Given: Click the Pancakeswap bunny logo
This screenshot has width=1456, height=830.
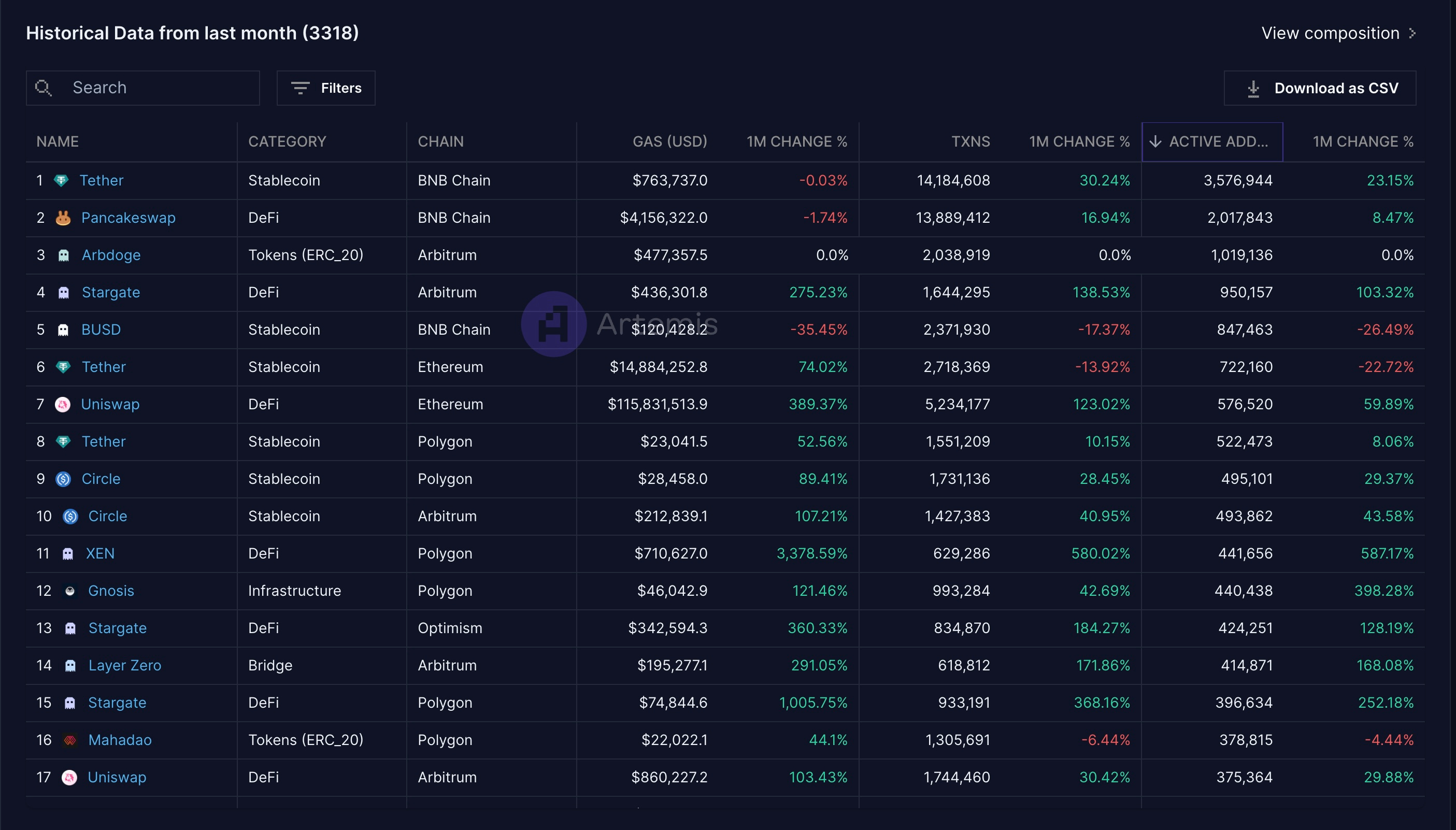Looking at the screenshot, I should pyautogui.click(x=63, y=218).
